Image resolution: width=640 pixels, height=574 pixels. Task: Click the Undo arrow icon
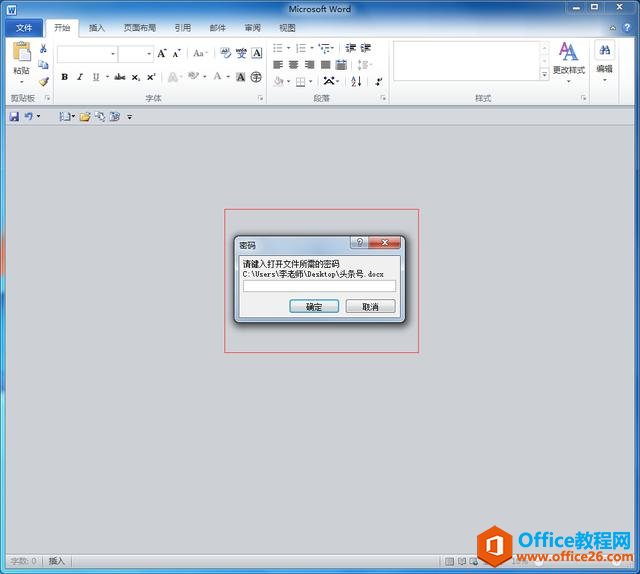point(29,117)
